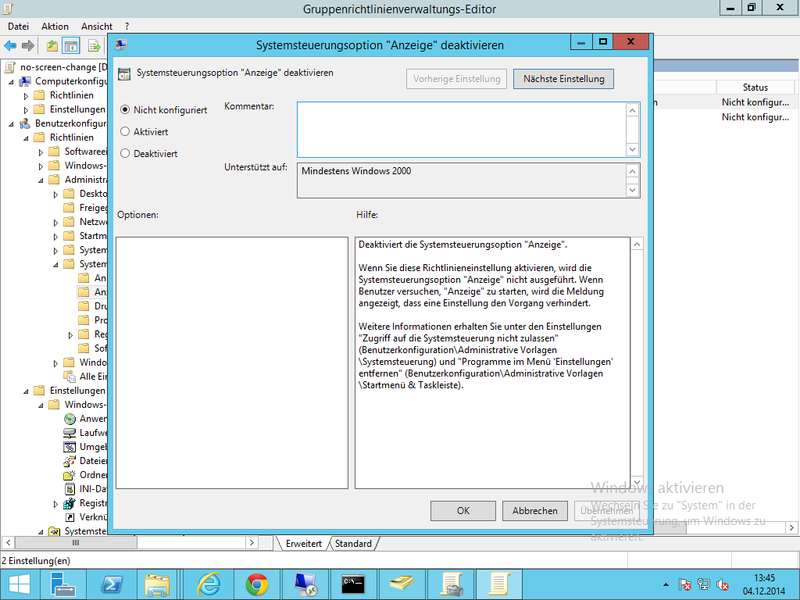This screenshot has width=800, height=600.
Task: Open Google Chrome from the taskbar
Action: [x=257, y=583]
